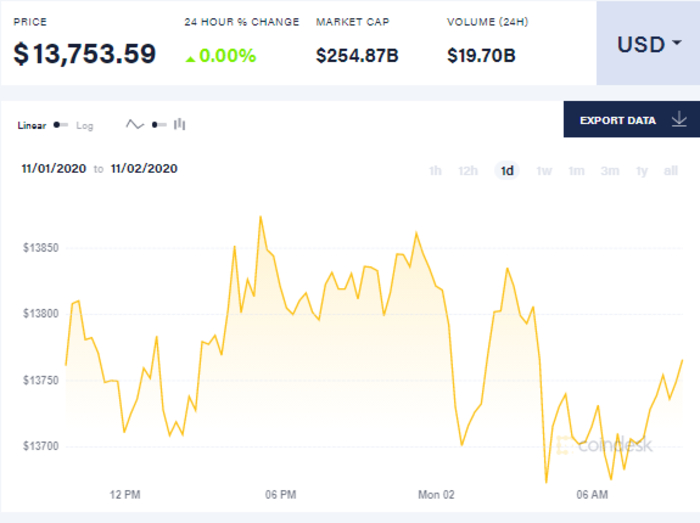Click the download arrow icon
The height and width of the screenshot is (523, 700).
[x=679, y=120]
